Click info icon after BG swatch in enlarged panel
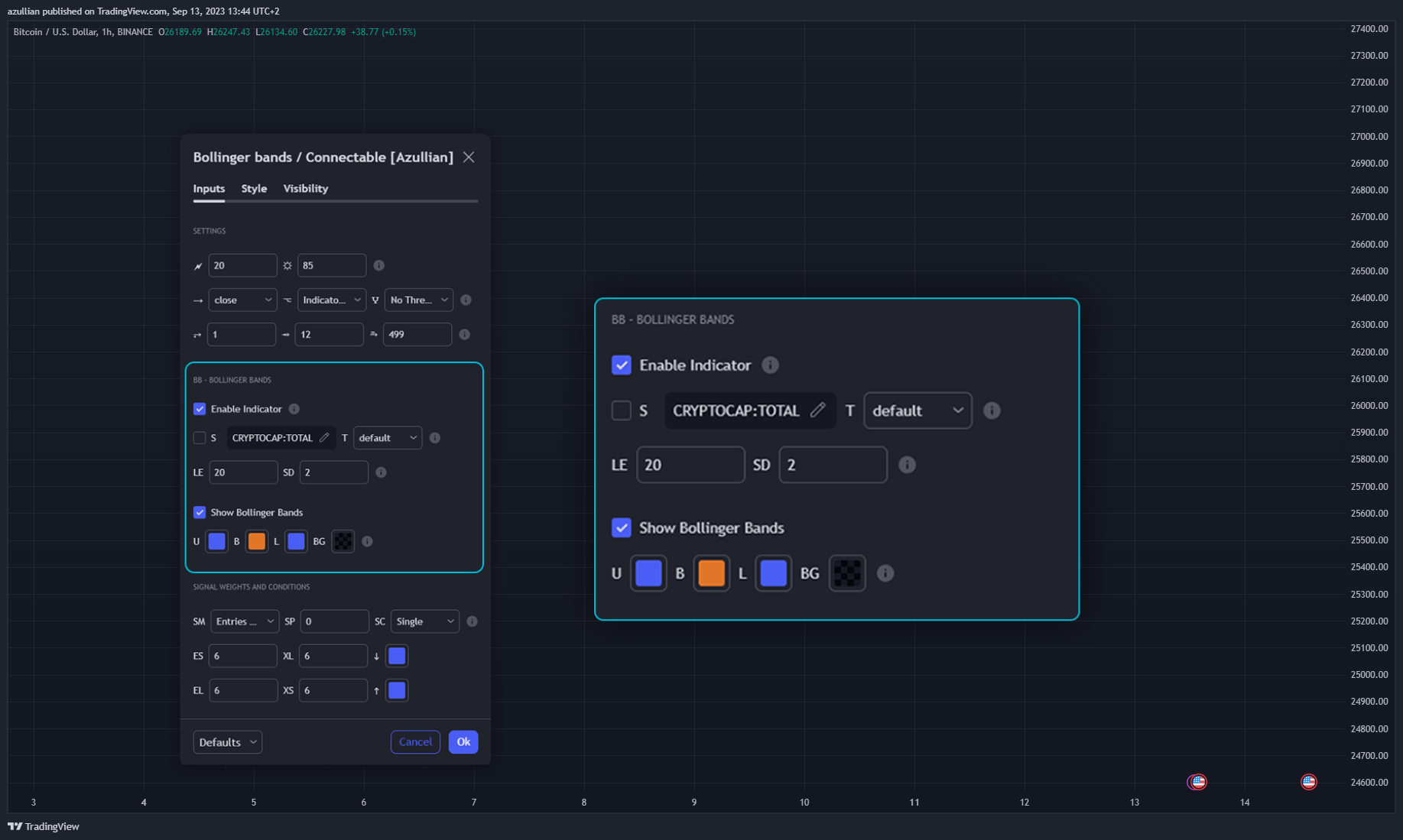Image resolution: width=1403 pixels, height=840 pixels. pyautogui.click(x=885, y=573)
